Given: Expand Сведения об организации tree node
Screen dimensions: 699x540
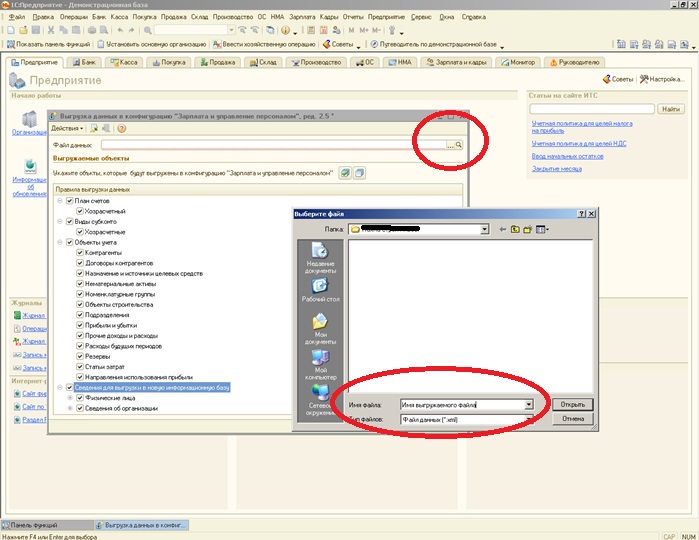Looking at the screenshot, I should pos(70,408).
